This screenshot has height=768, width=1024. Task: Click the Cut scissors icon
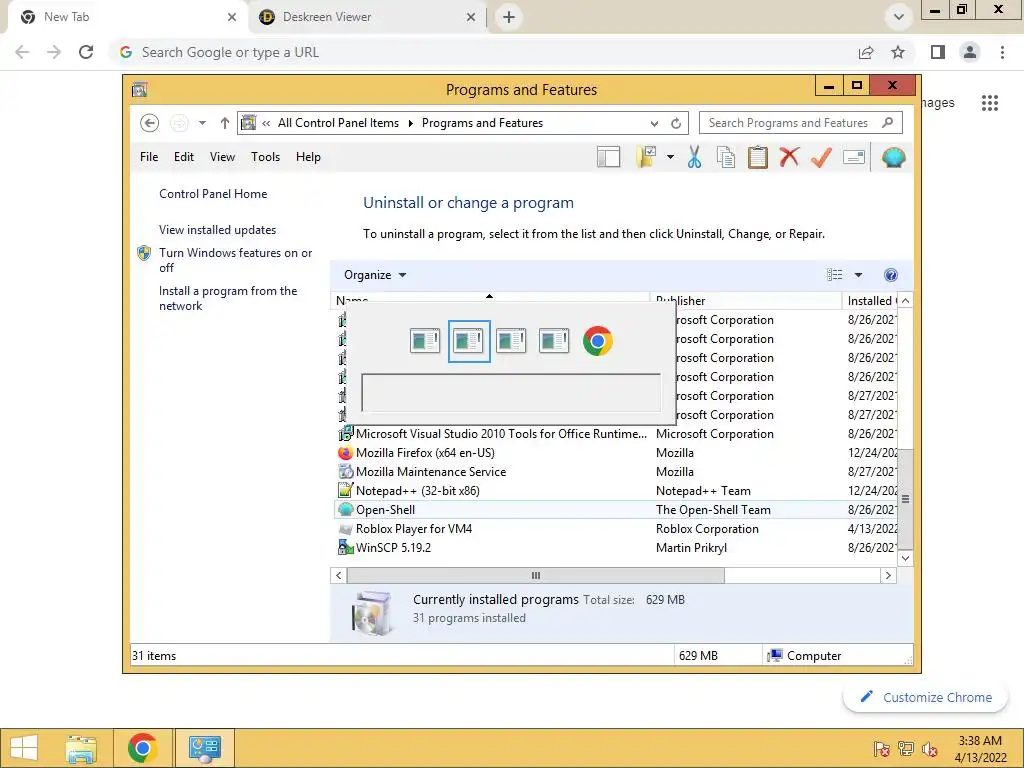pyautogui.click(x=694, y=157)
